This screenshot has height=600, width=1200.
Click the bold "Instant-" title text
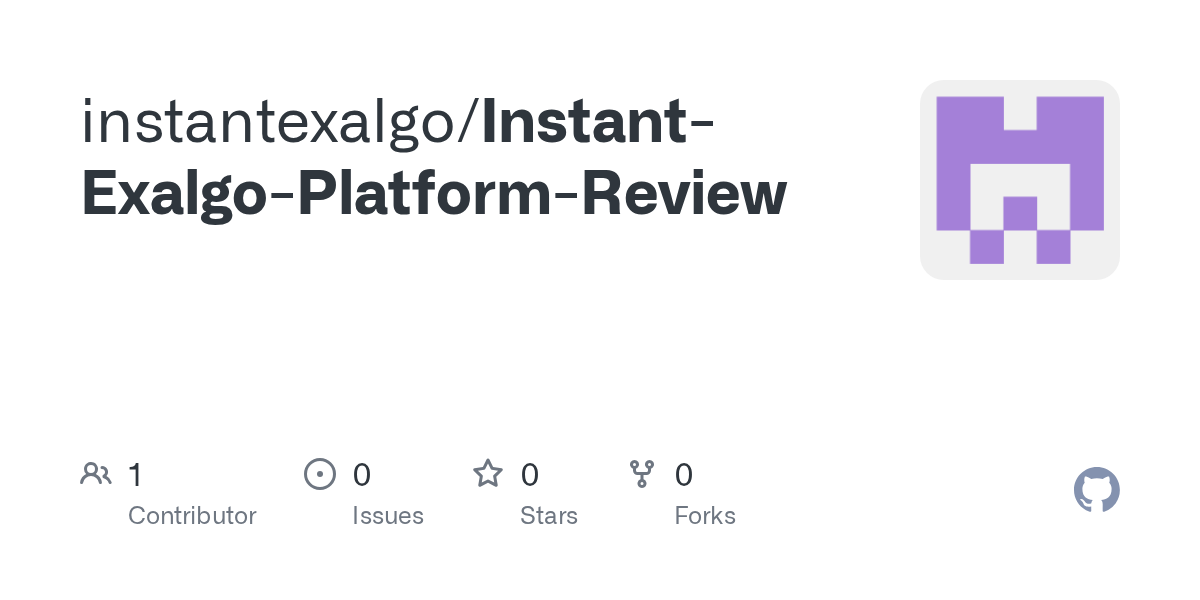click(x=598, y=121)
